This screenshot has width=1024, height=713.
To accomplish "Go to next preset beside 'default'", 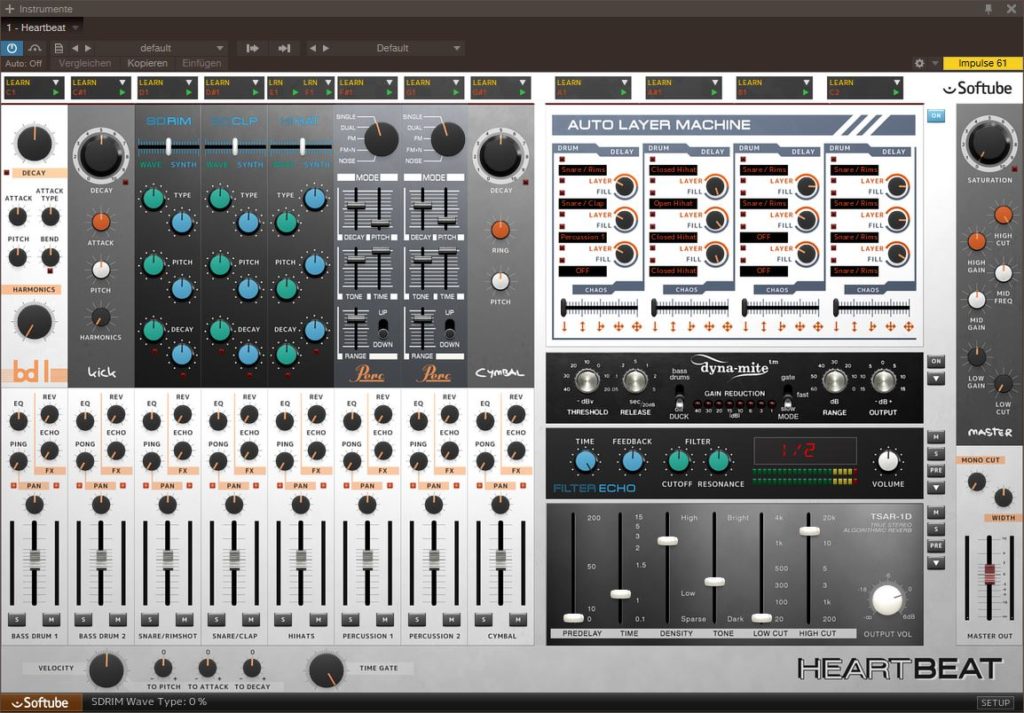I will tap(88, 48).
